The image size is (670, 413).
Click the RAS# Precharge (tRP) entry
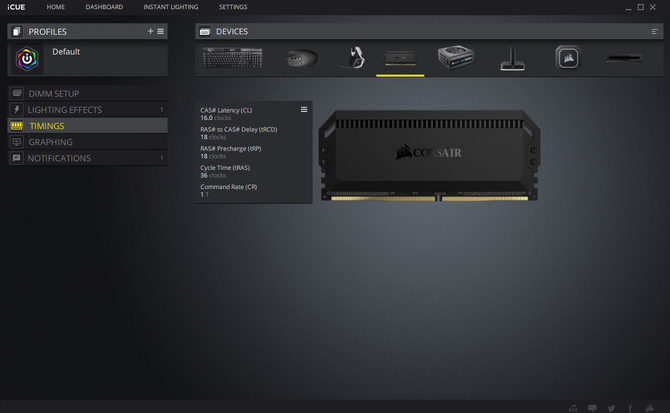[231, 152]
